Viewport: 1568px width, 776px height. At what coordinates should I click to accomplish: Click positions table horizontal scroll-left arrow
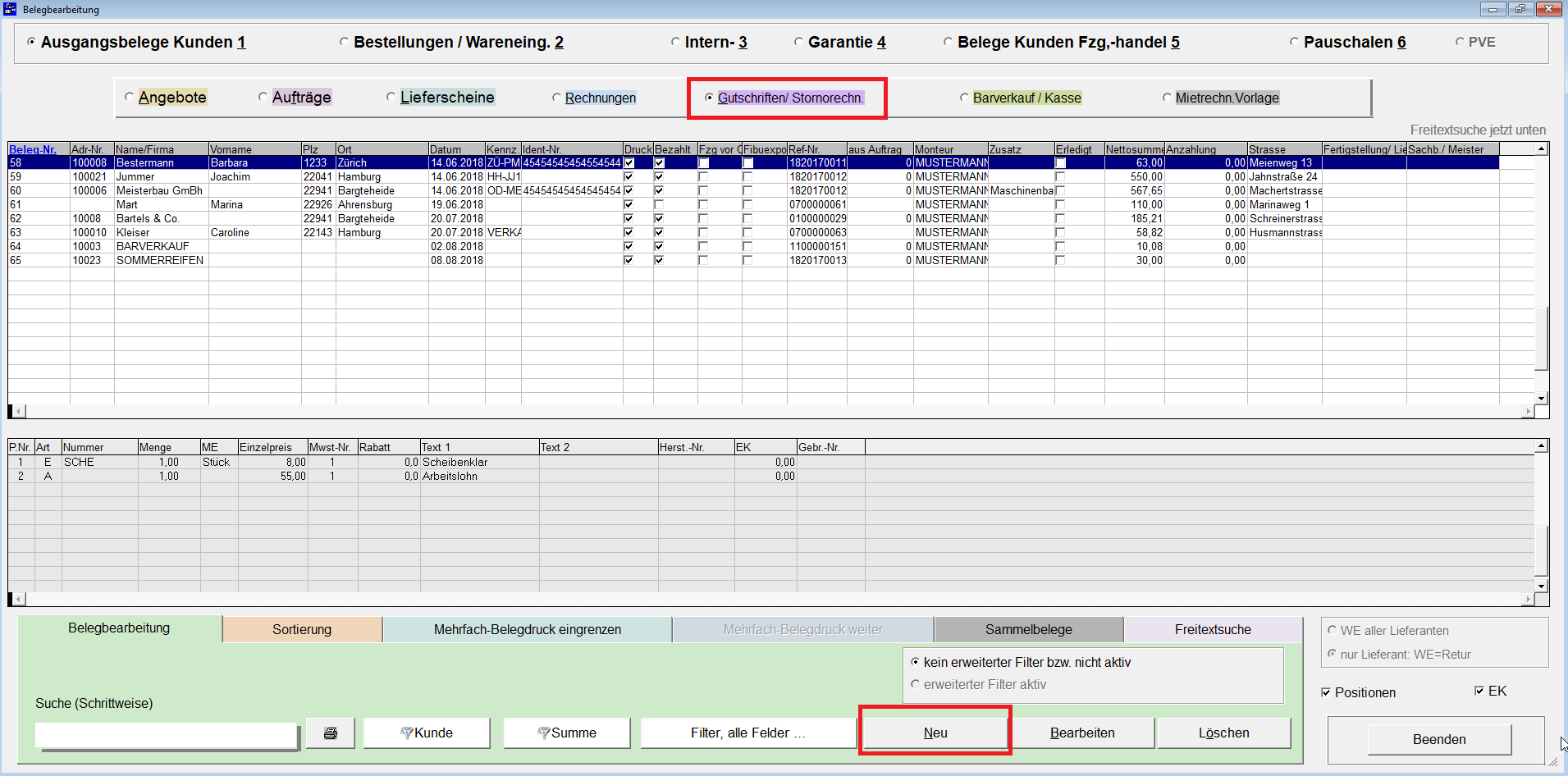[x=18, y=599]
